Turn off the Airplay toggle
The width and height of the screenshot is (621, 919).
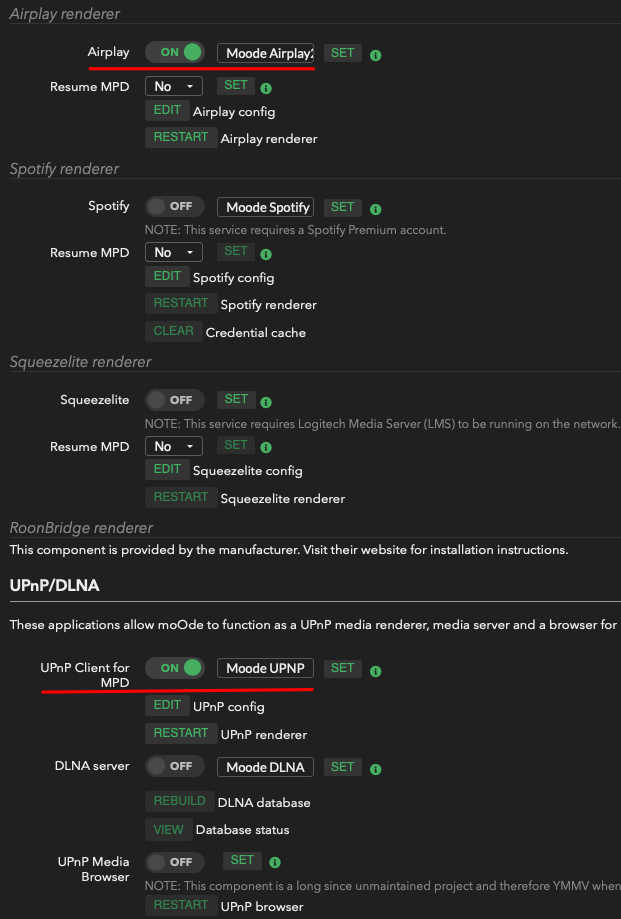coord(175,52)
